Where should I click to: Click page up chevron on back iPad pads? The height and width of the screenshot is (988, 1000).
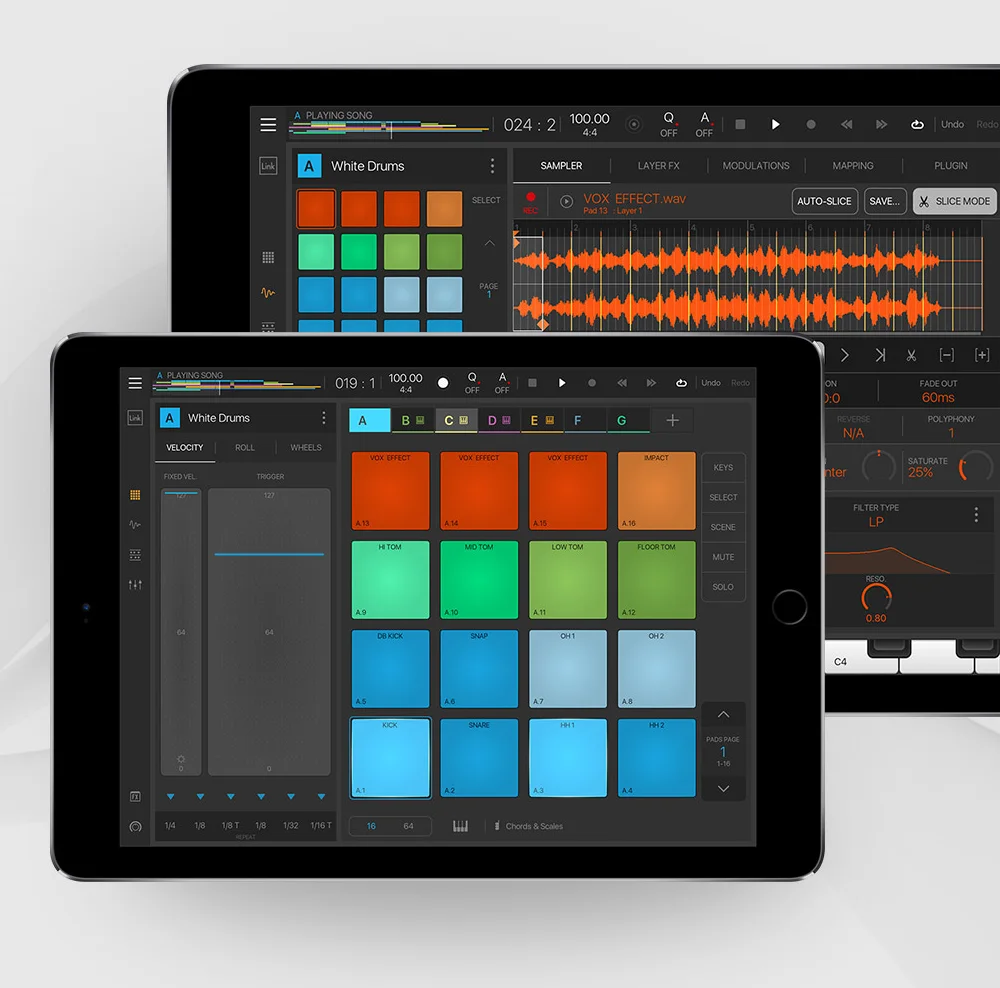click(489, 243)
